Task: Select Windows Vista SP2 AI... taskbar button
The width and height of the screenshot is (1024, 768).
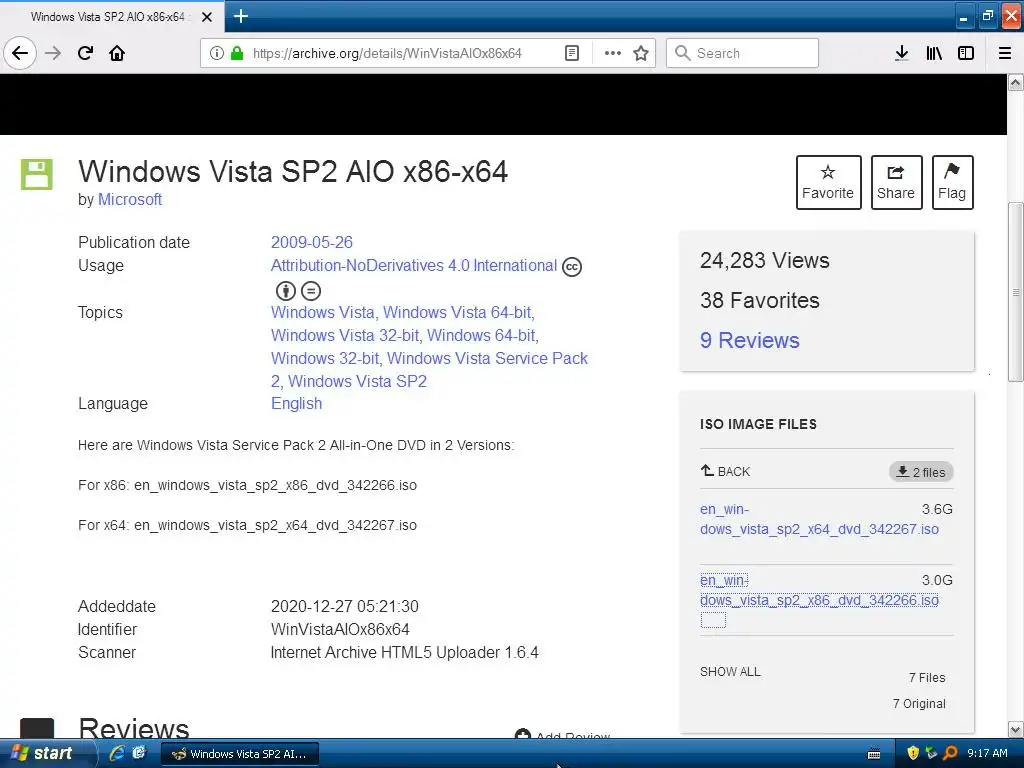Action: [240, 754]
